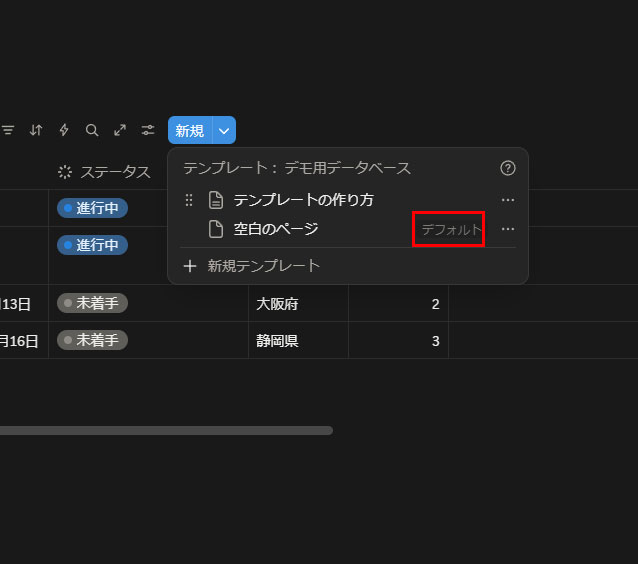Select テンプレートの作り方 template

click(303, 200)
